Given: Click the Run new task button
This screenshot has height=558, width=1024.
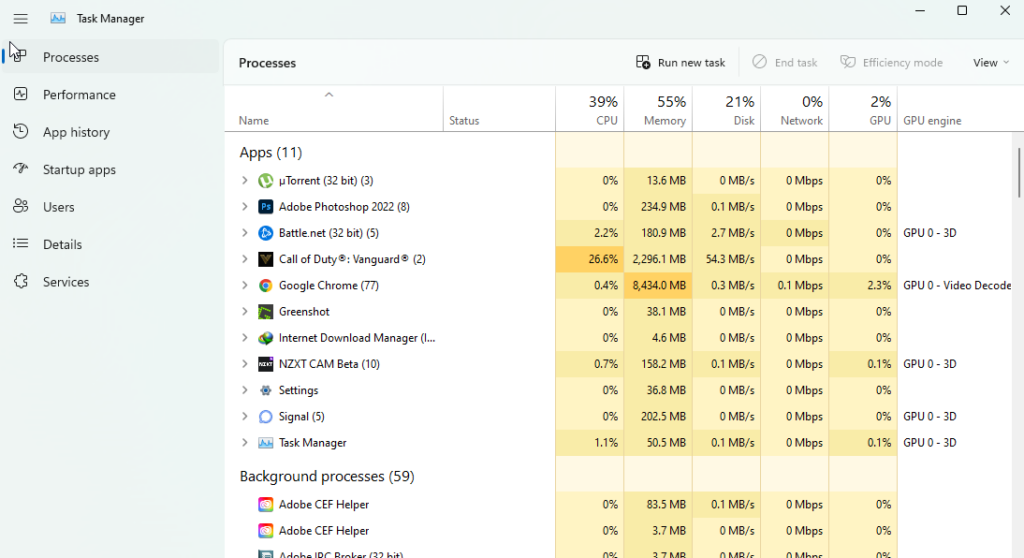Looking at the screenshot, I should tap(681, 63).
